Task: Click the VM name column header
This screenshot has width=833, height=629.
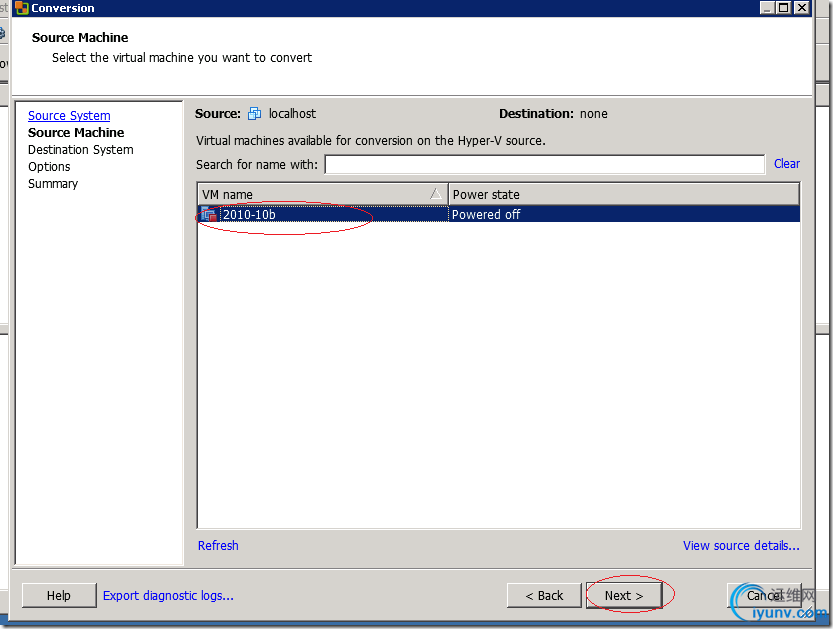Action: [x=323, y=194]
